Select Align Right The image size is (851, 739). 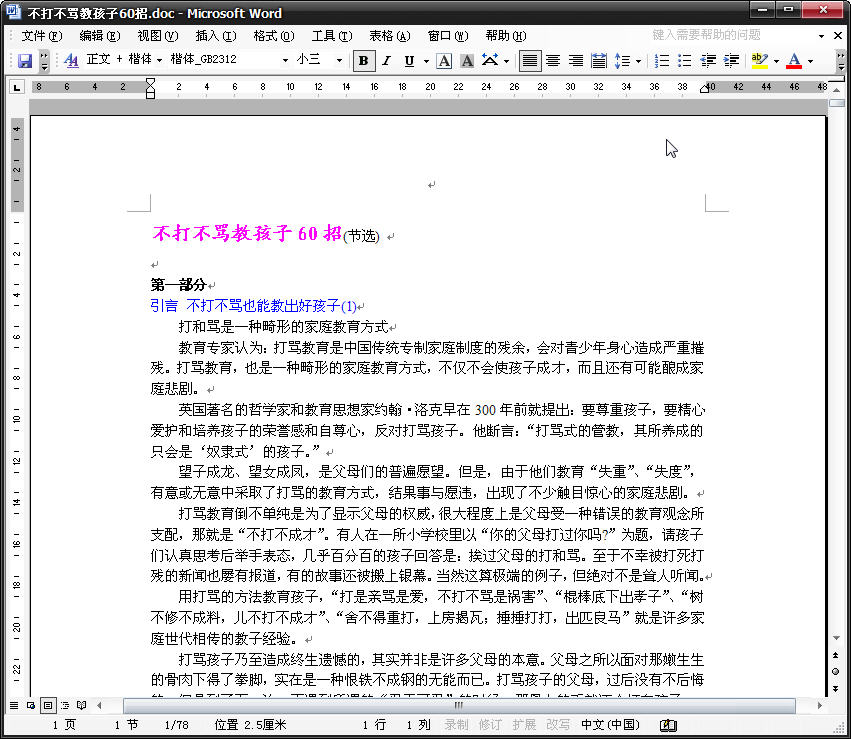tap(576, 60)
